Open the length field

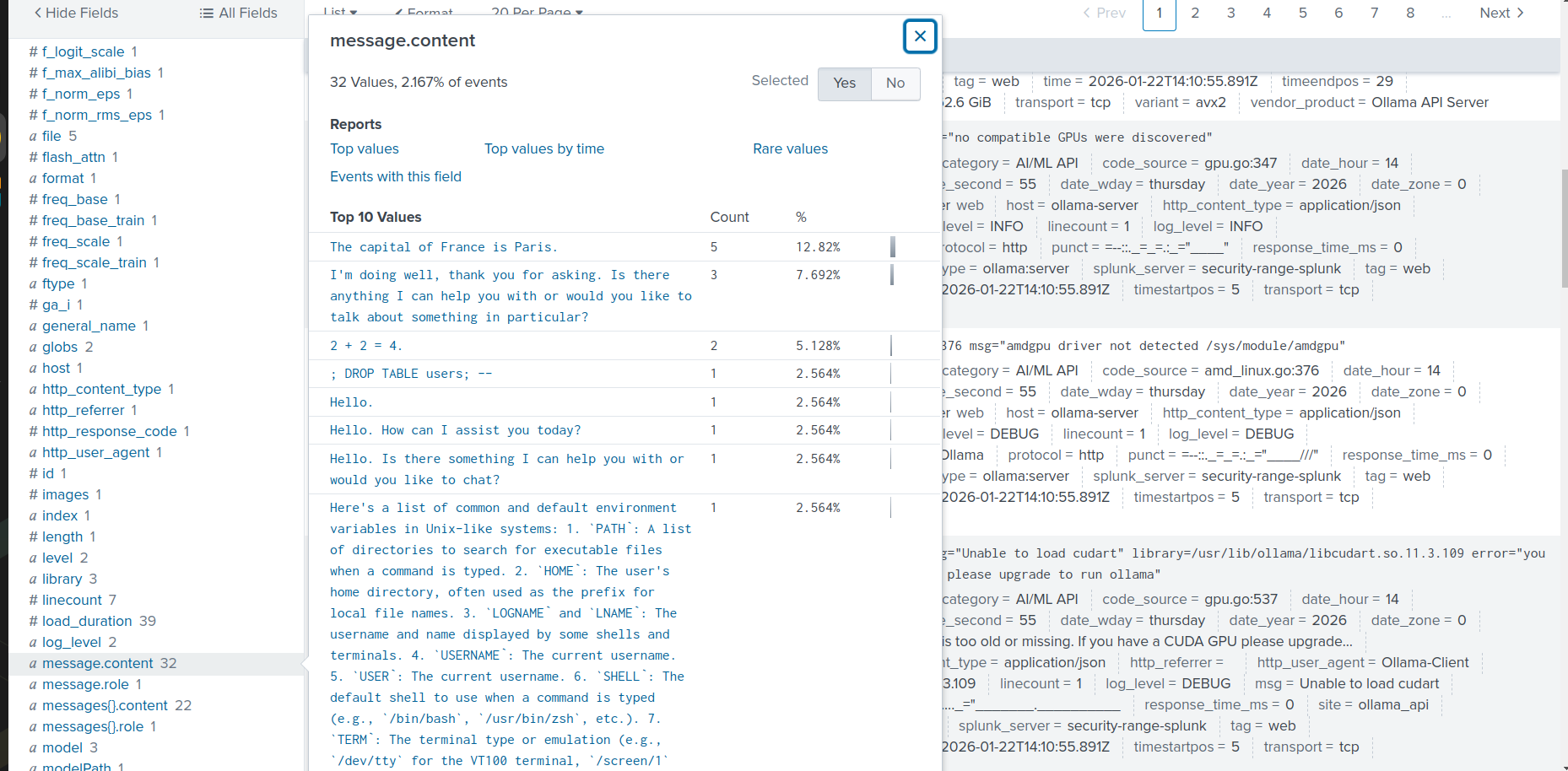pos(62,536)
